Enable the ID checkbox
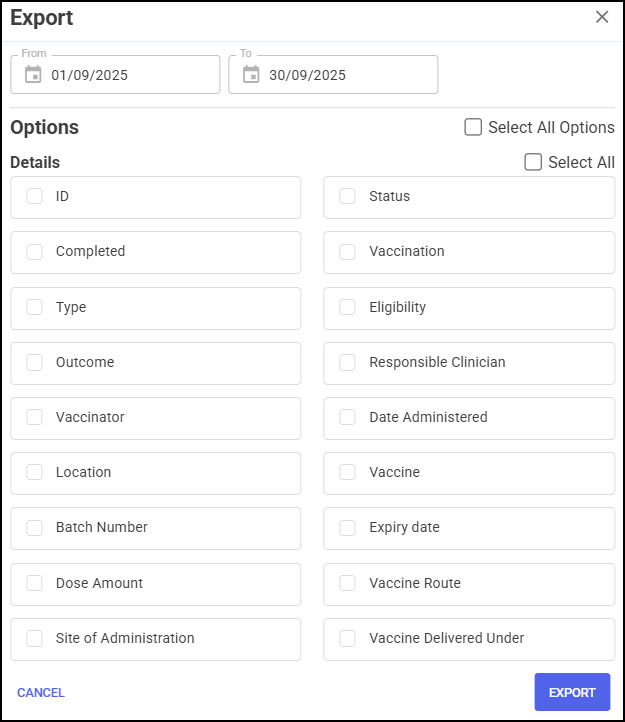Image resolution: width=625 pixels, height=722 pixels. pyautogui.click(x=35, y=197)
